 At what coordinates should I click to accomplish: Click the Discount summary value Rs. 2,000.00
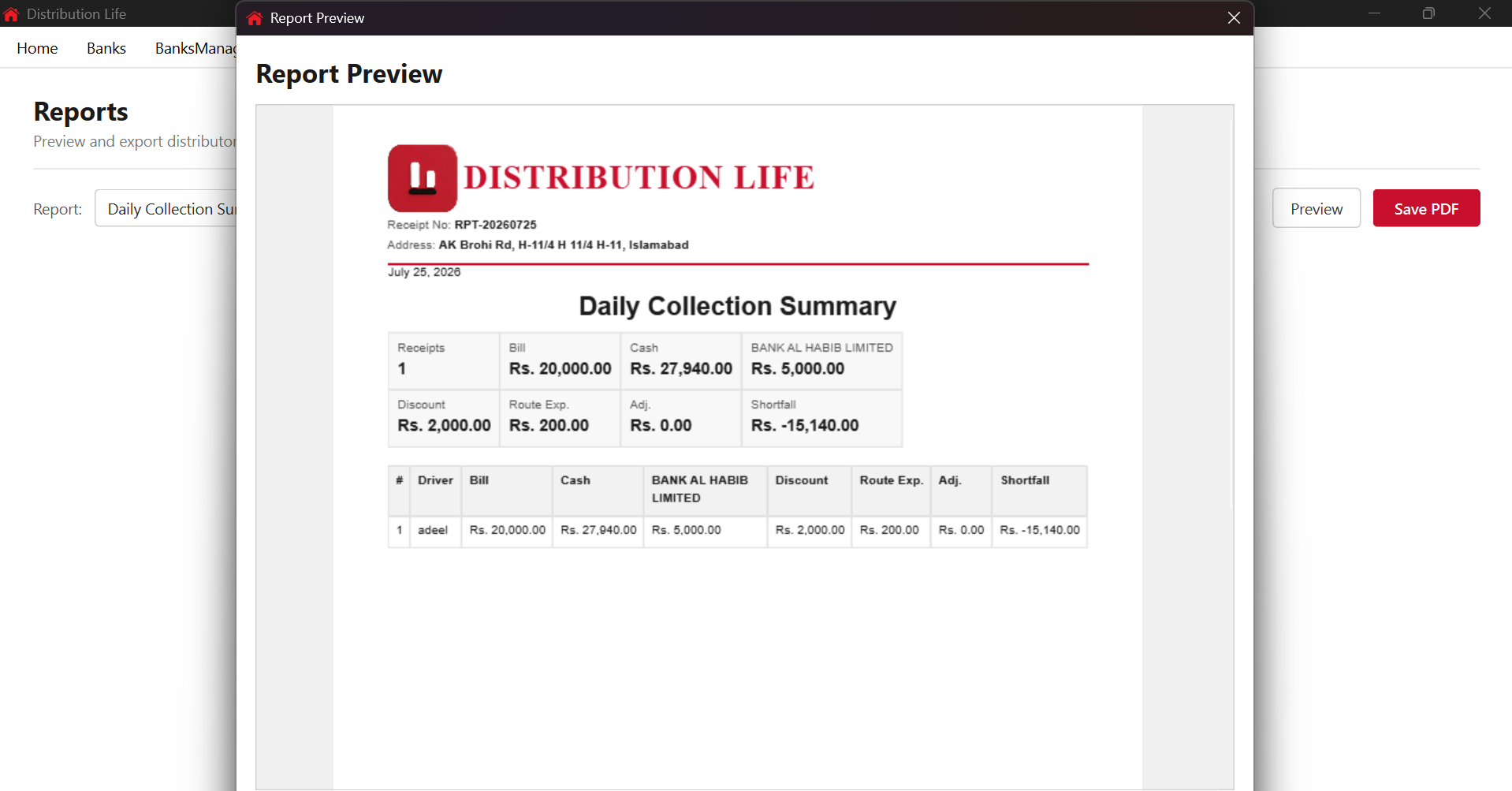click(x=444, y=425)
